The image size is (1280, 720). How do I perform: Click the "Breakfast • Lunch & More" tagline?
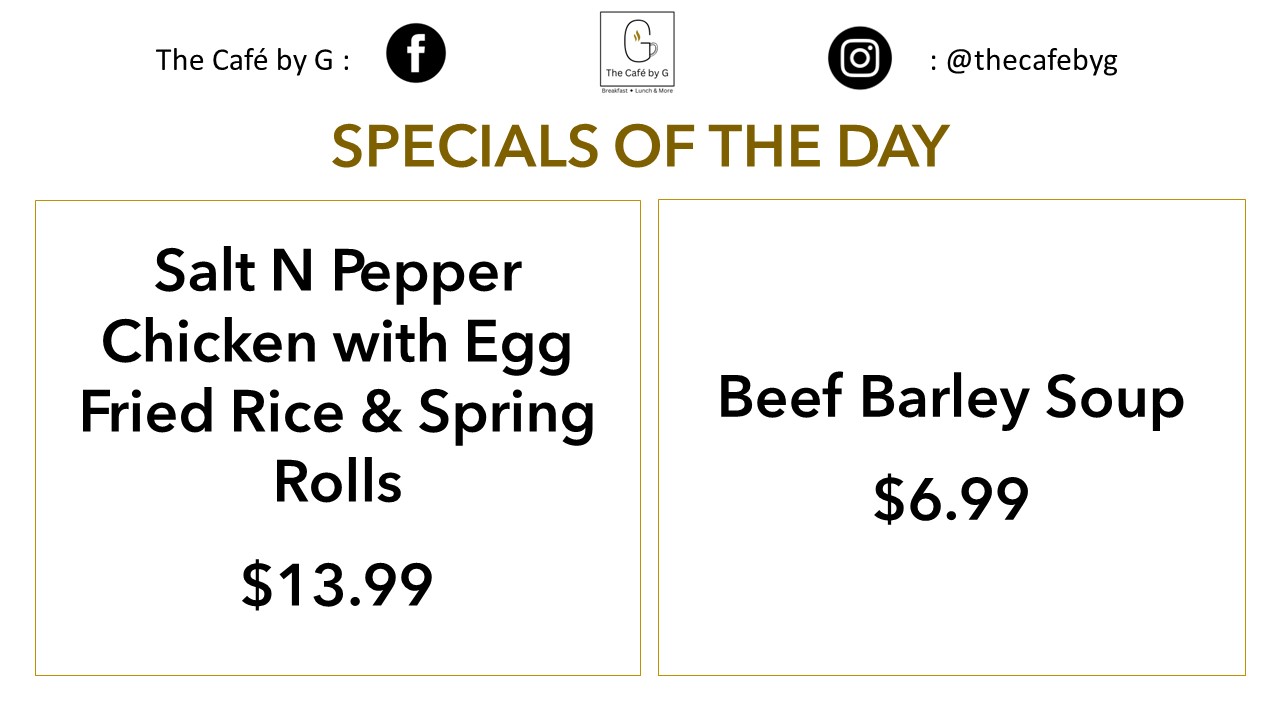[637, 91]
